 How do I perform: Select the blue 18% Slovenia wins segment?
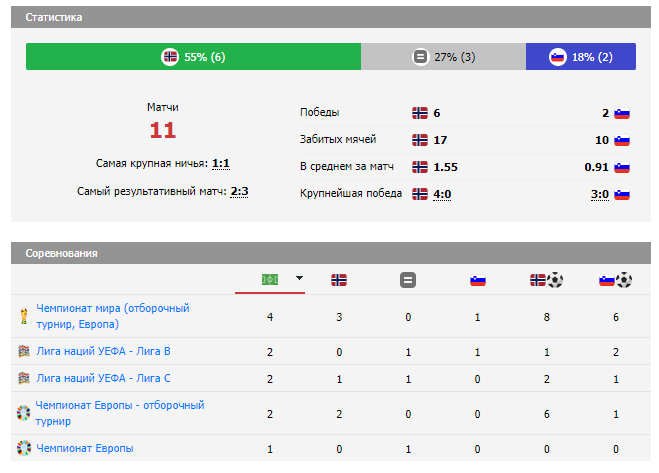coord(581,57)
